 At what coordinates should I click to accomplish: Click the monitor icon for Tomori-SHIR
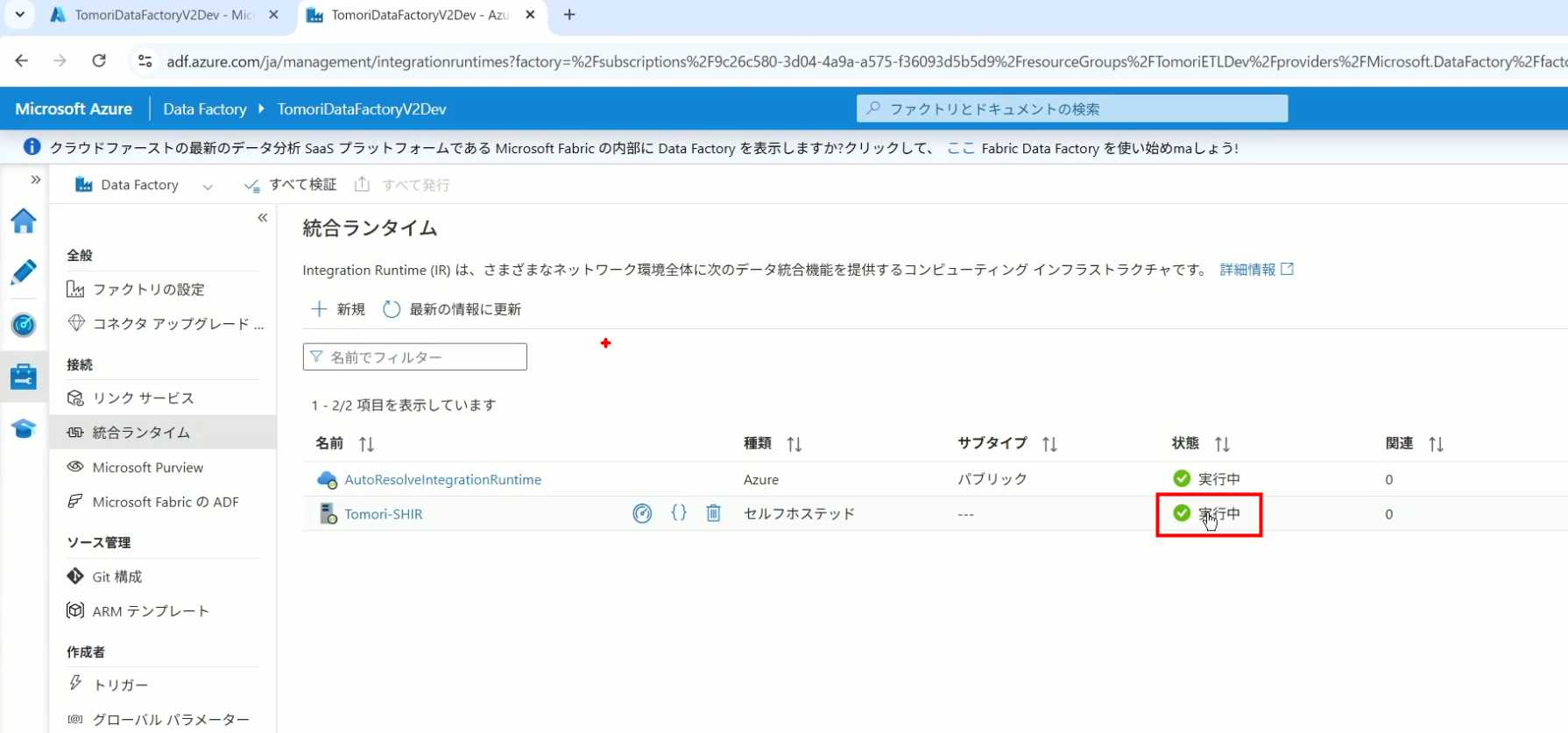point(642,514)
